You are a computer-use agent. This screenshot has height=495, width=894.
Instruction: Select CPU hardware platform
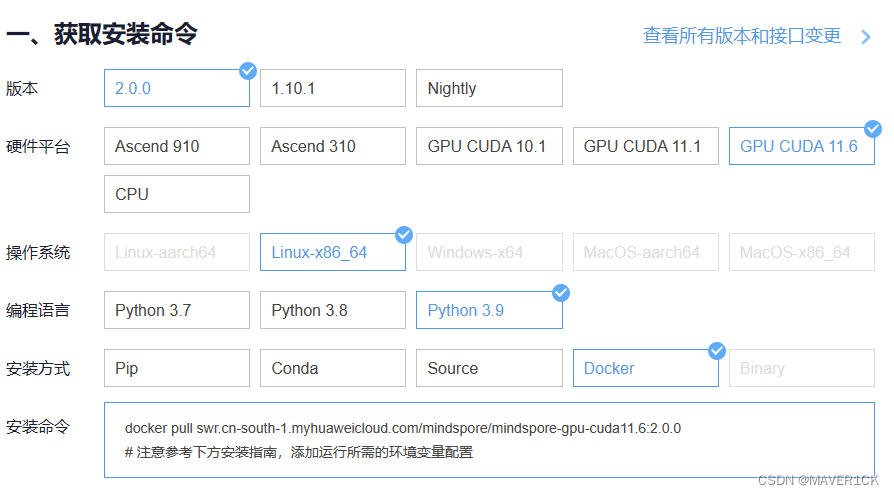[177, 194]
